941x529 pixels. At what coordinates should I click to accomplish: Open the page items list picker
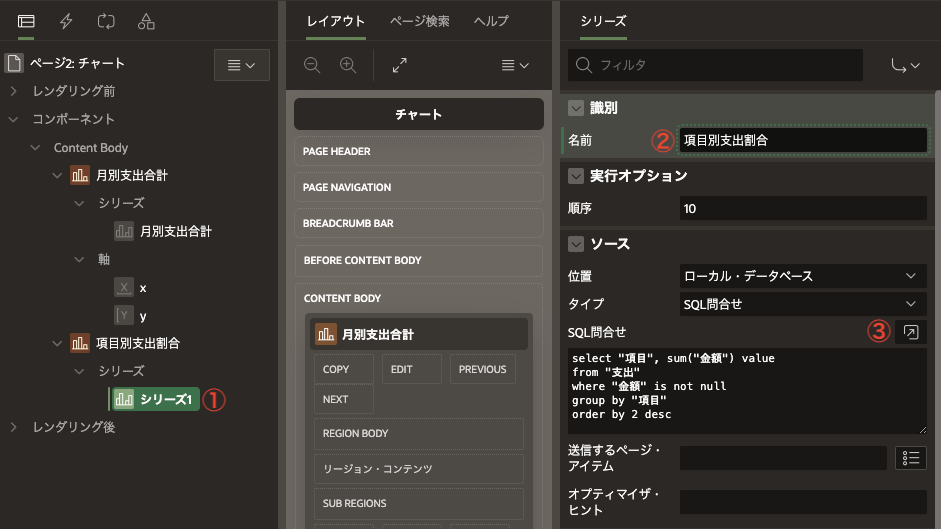click(910, 458)
